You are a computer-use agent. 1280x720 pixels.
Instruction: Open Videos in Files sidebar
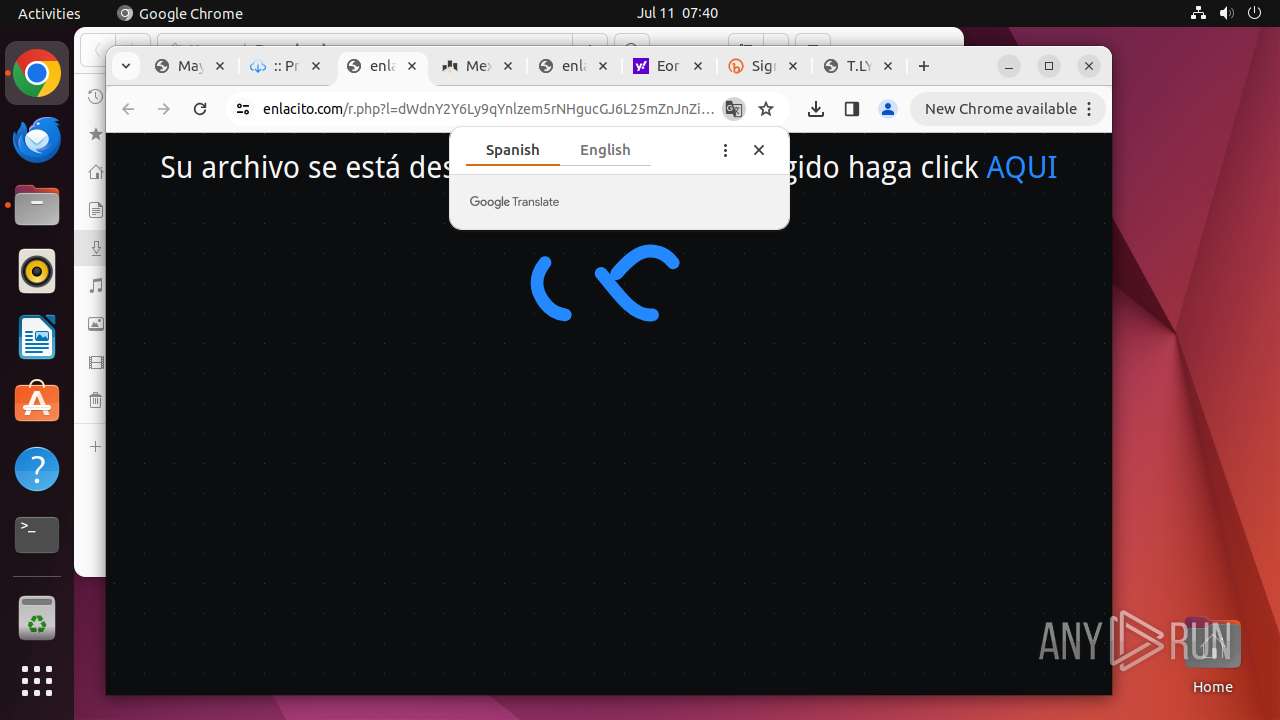95,362
